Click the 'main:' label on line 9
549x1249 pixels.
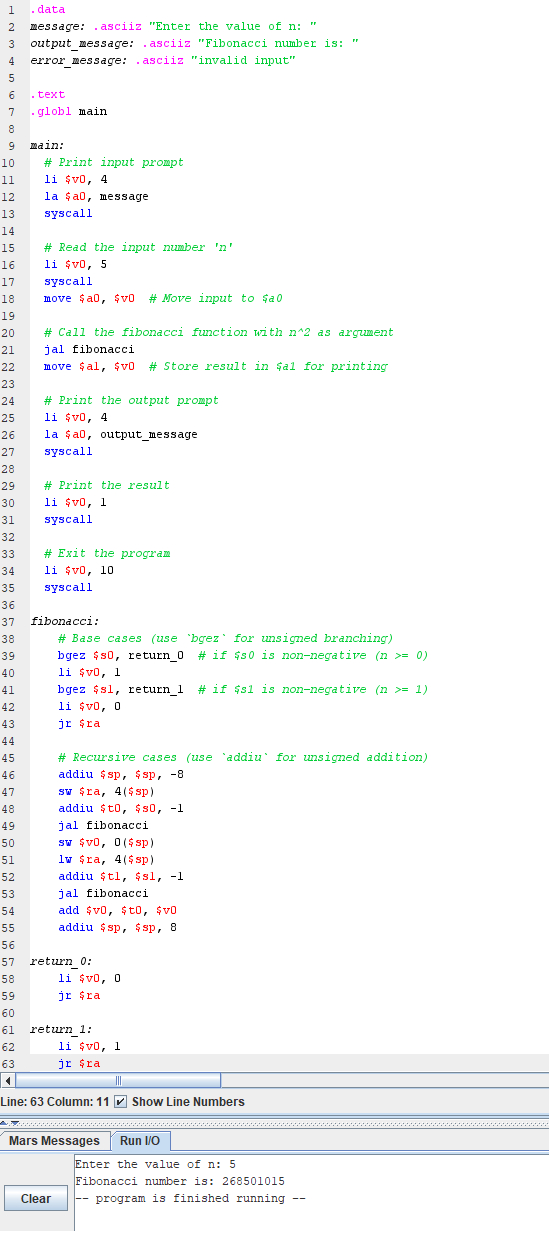(47, 145)
